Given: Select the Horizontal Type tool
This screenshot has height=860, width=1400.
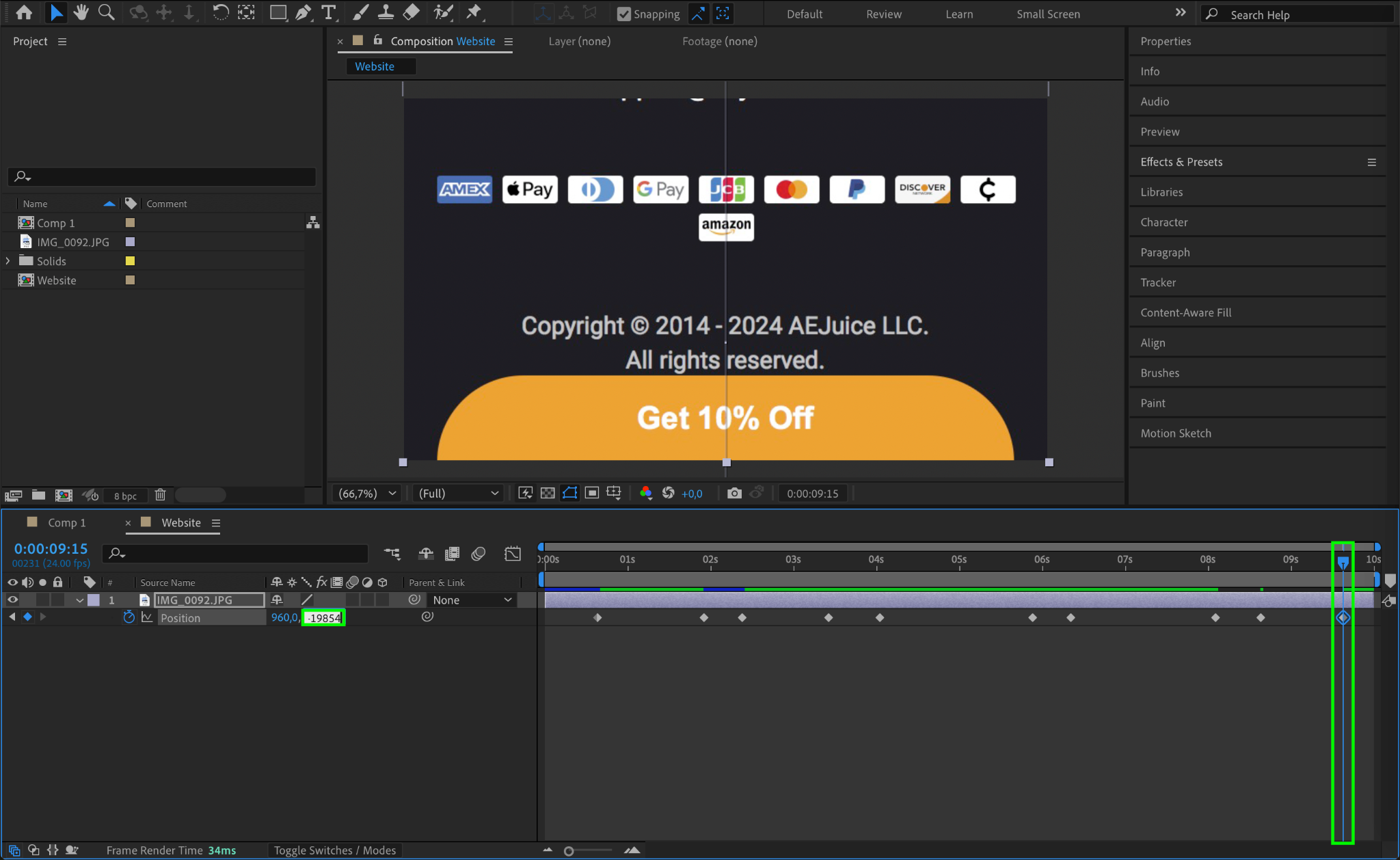Looking at the screenshot, I should pos(329,12).
